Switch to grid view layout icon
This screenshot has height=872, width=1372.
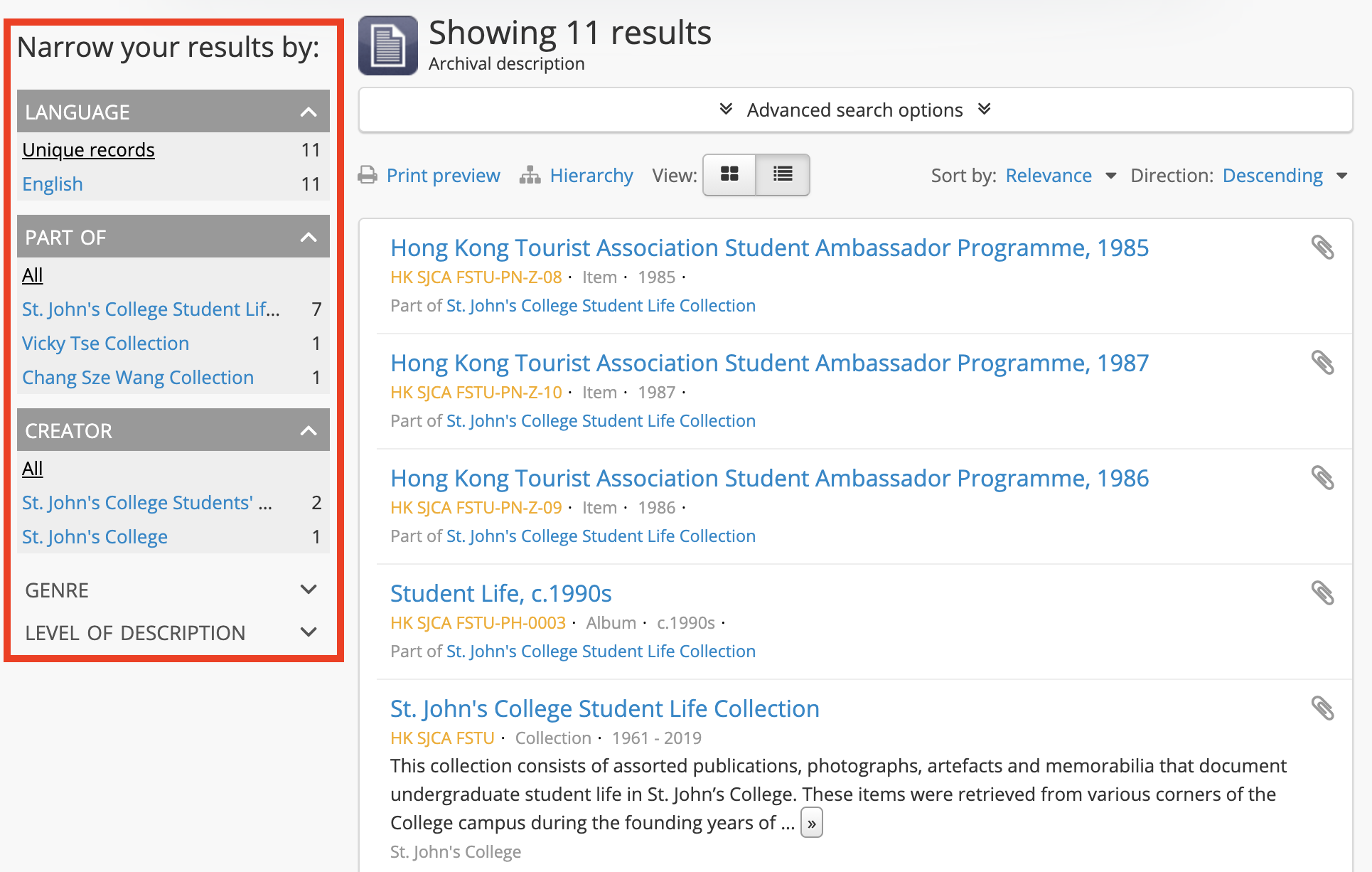[x=729, y=174]
